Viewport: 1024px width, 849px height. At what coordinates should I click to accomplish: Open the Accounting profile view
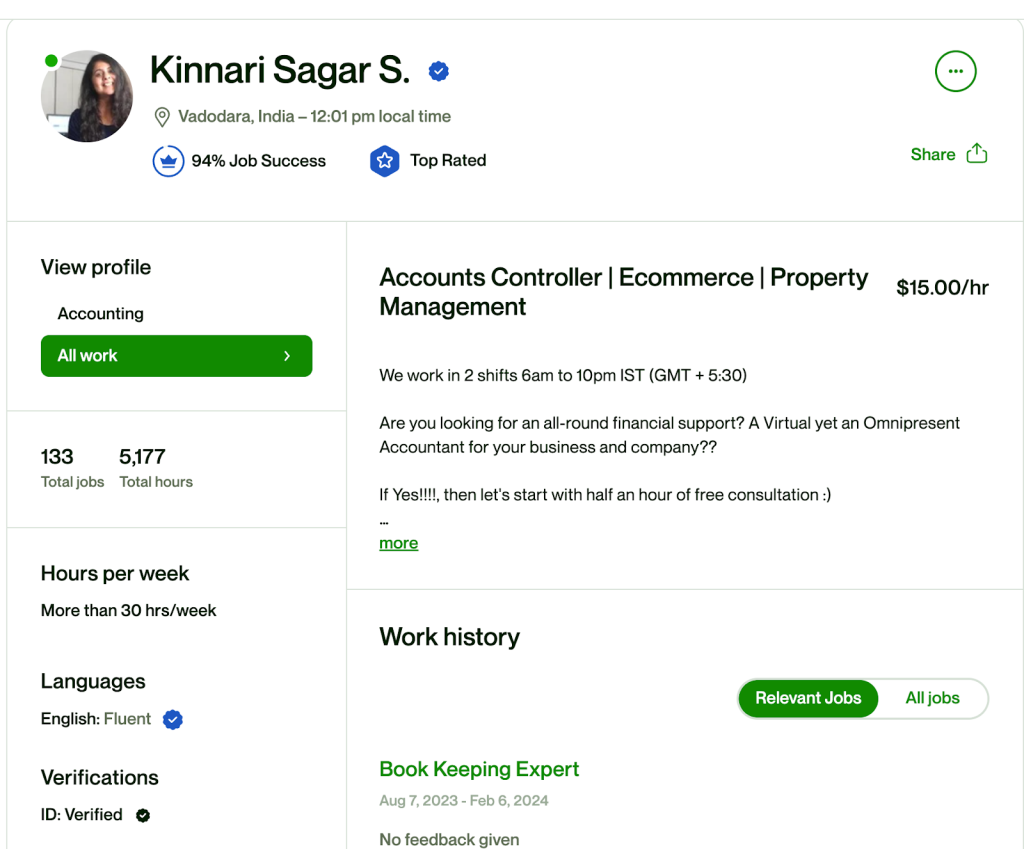tap(101, 314)
